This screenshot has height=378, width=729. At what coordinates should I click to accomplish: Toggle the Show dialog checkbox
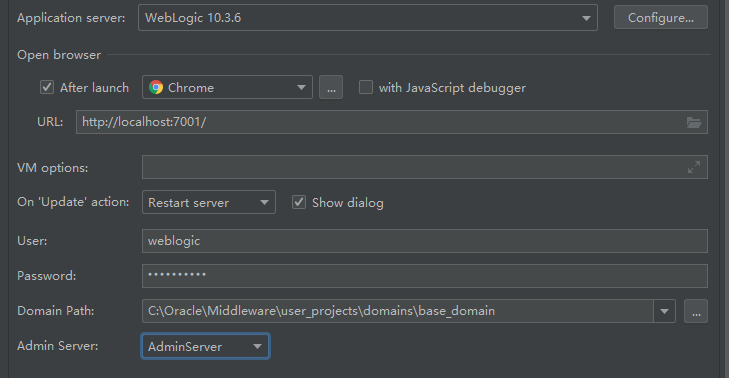[x=299, y=202]
